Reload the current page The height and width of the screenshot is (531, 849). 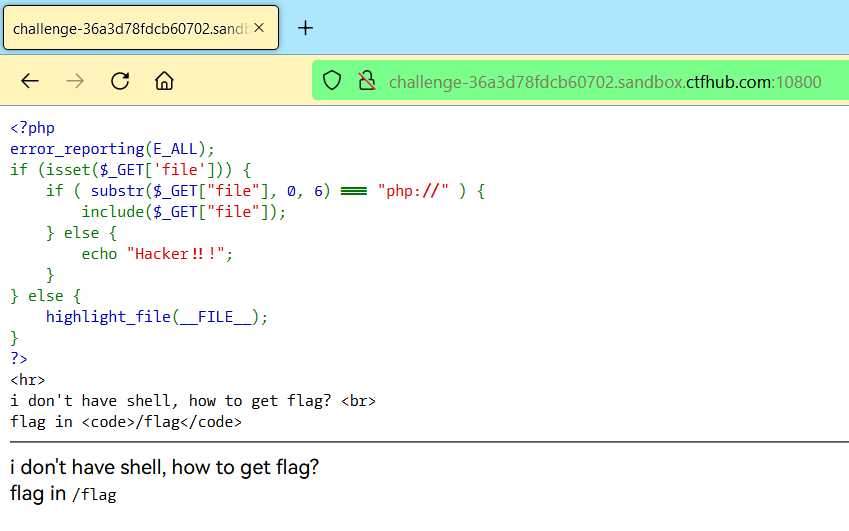tap(120, 81)
